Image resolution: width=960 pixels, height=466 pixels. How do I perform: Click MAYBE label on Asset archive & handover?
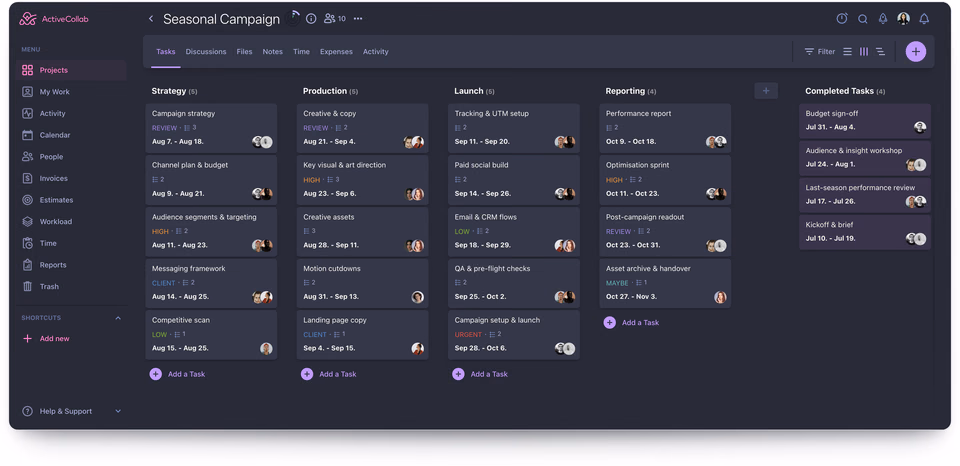point(617,284)
